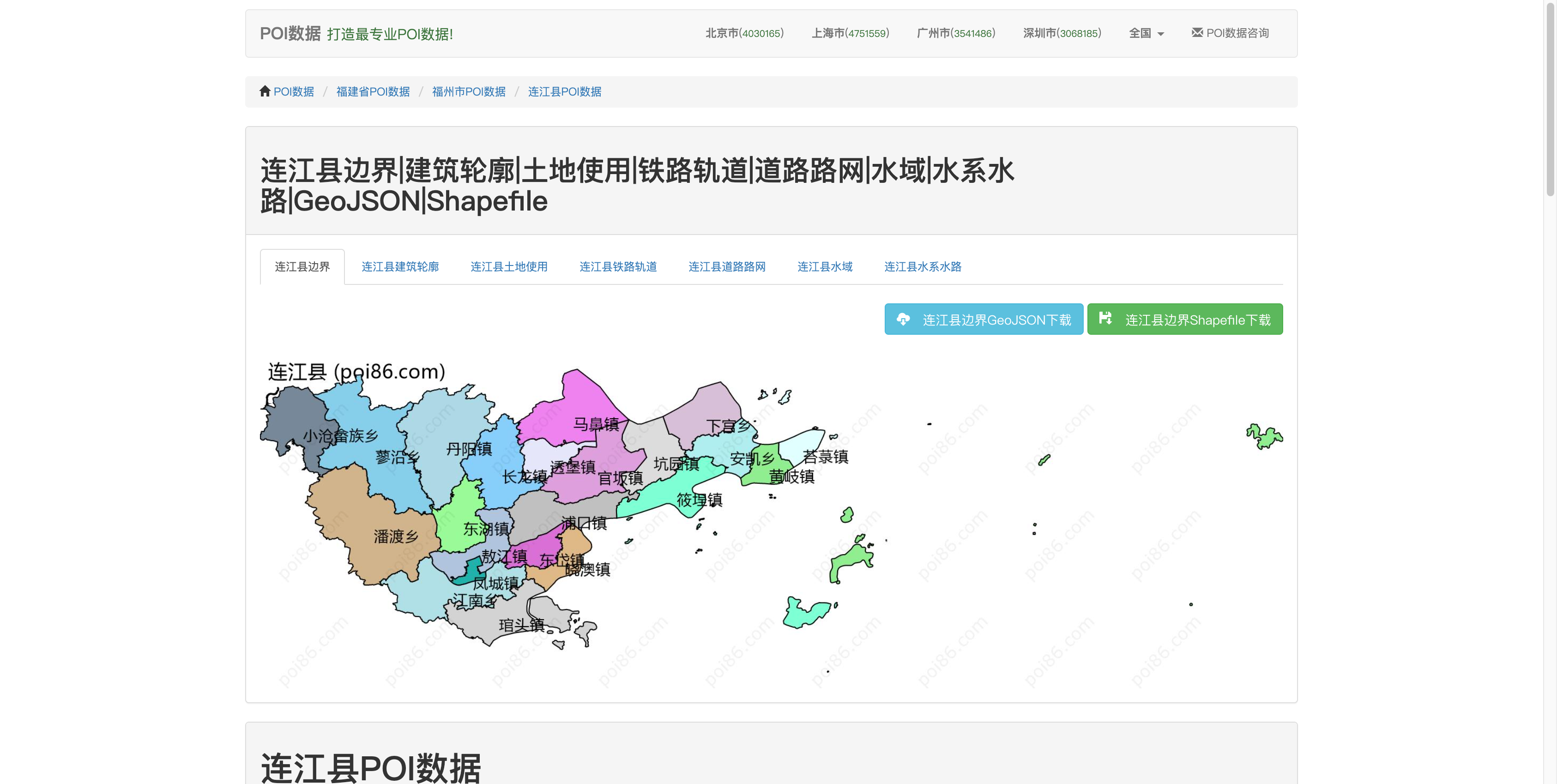Open the 连江县水域 tab
This screenshot has height=784, width=1557.
point(824,266)
